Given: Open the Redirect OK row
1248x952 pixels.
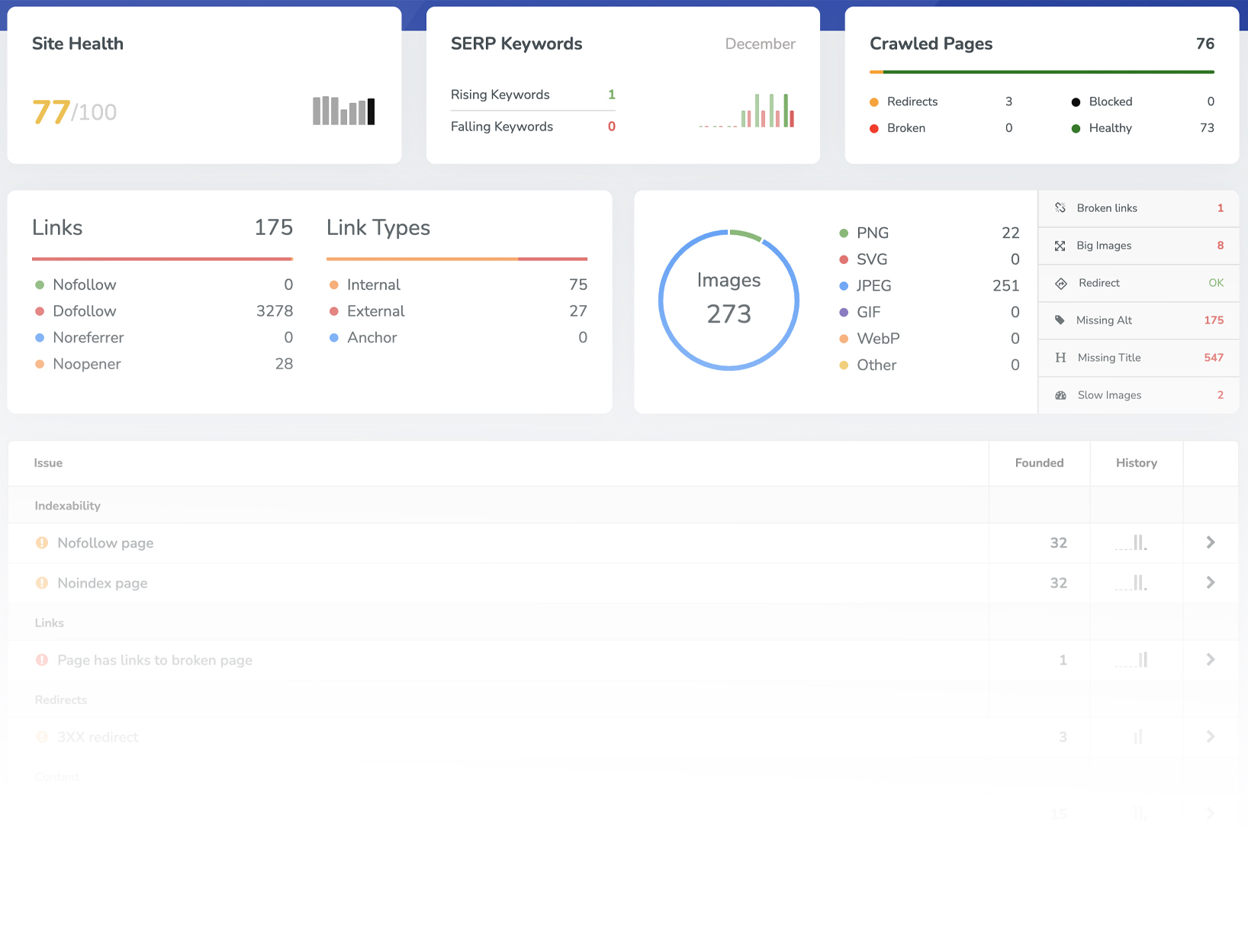Looking at the screenshot, I should click(1138, 283).
